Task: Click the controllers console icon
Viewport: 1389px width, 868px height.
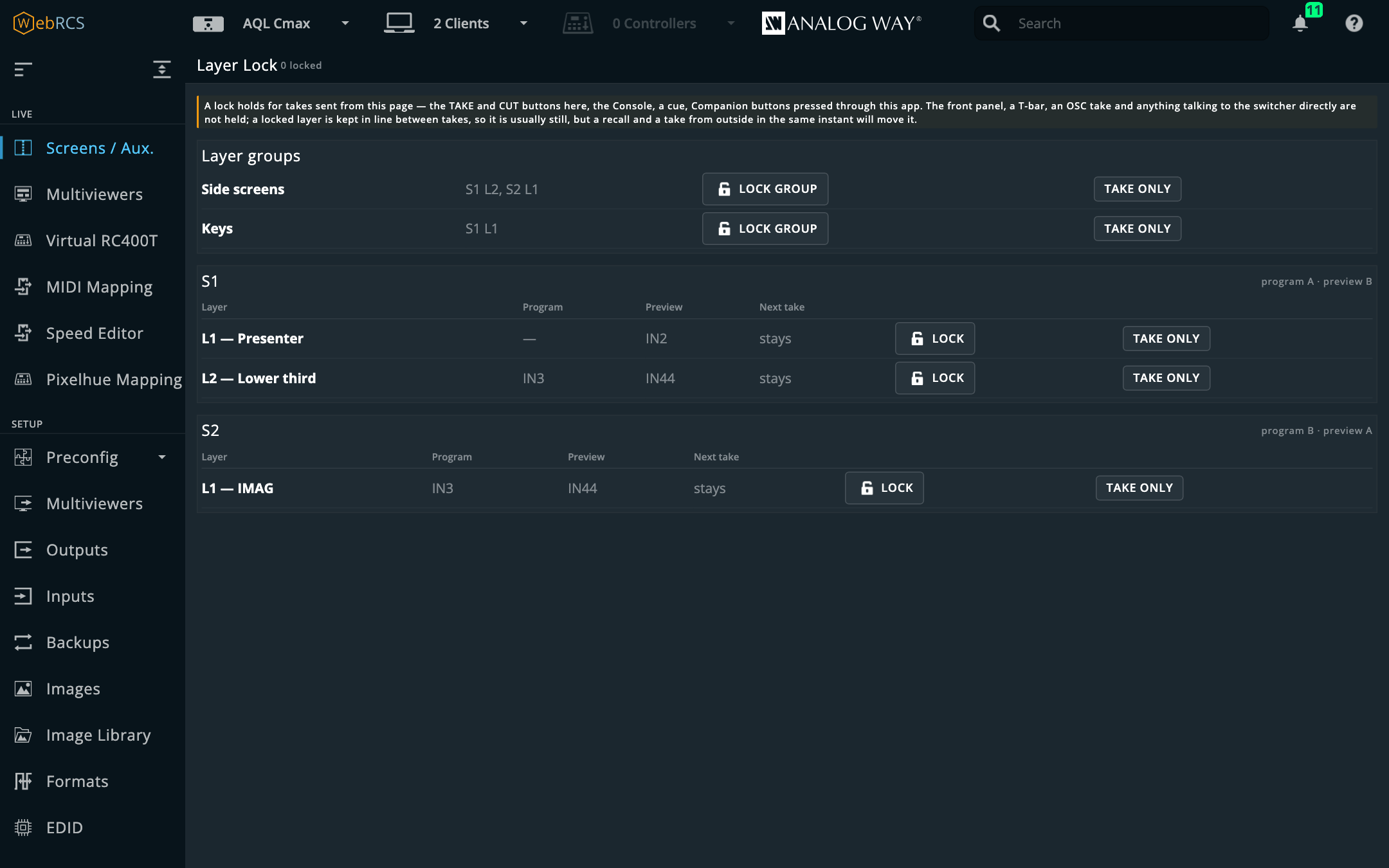Action: pyautogui.click(x=577, y=23)
